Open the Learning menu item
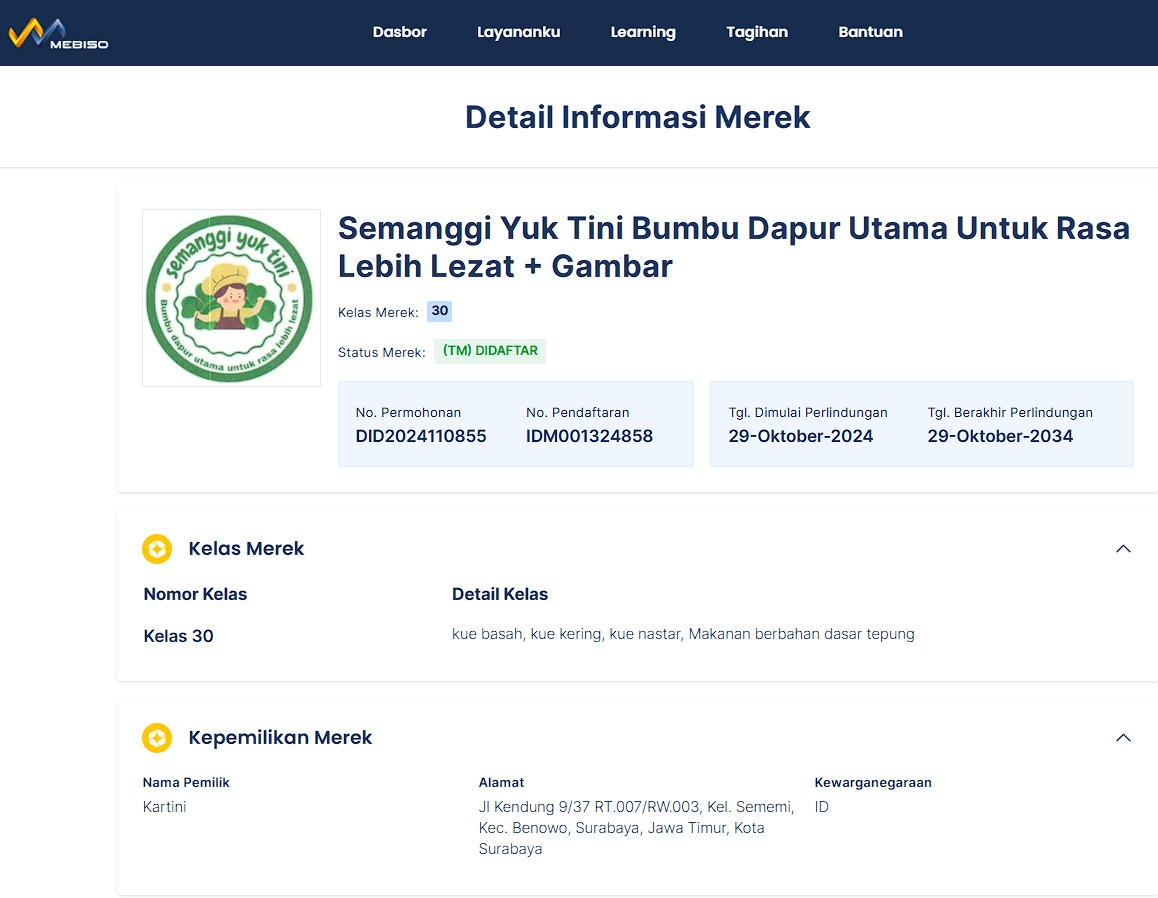This screenshot has width=1158, height=898. point(643,32)
